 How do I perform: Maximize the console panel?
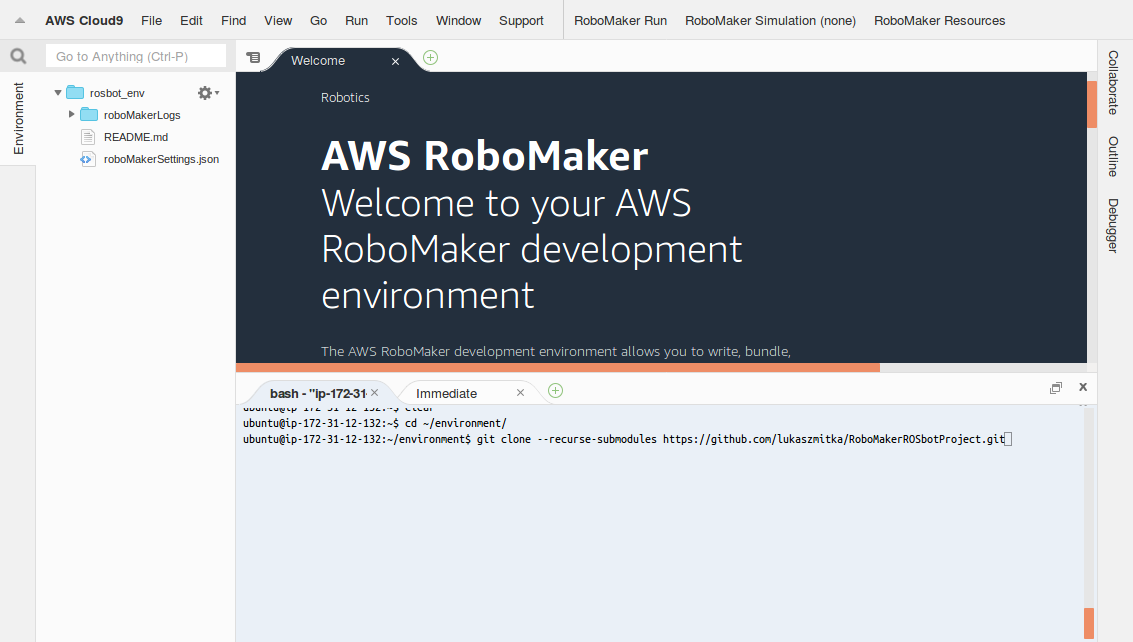tap(1056, 388)
